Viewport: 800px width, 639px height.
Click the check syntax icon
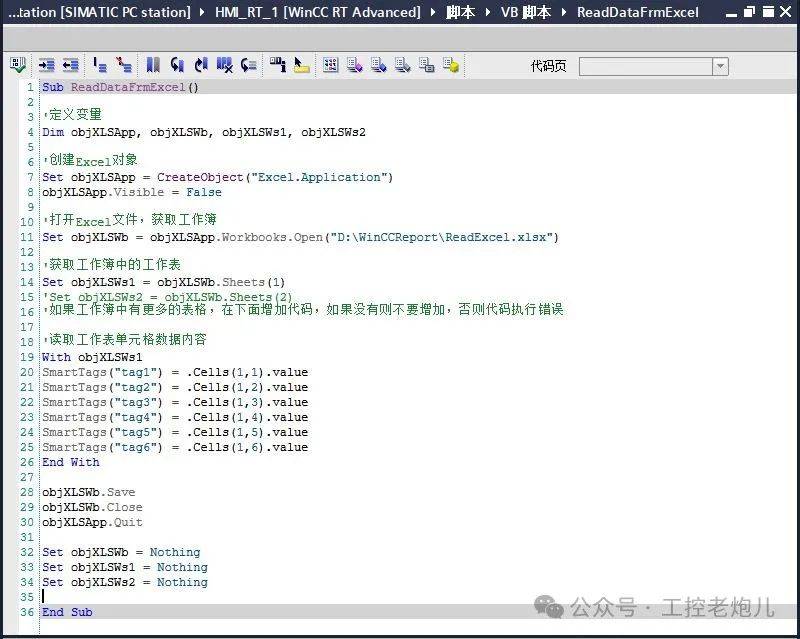click(x=18, y=65)
